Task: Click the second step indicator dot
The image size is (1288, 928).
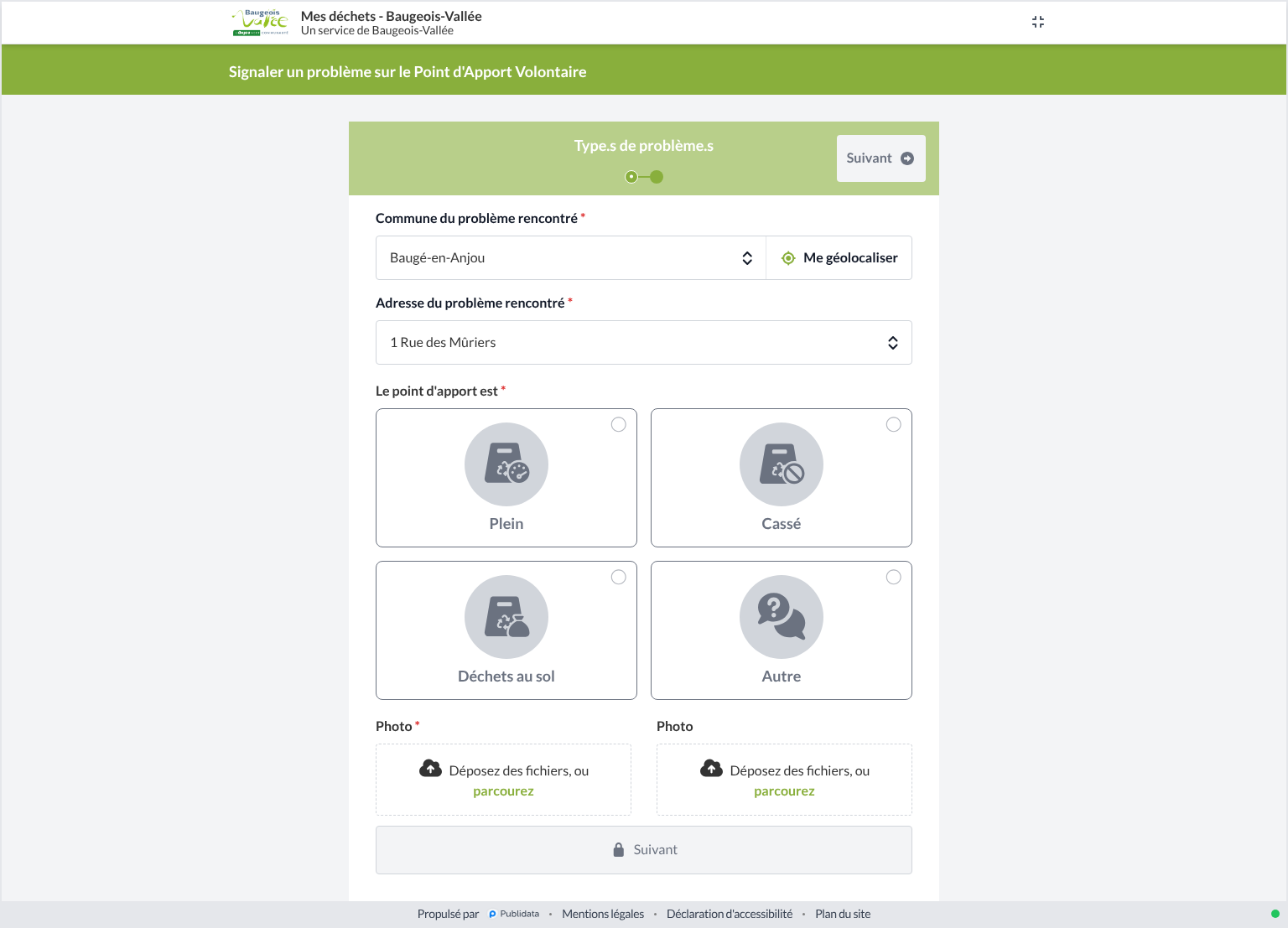Action: click(657, 177)
